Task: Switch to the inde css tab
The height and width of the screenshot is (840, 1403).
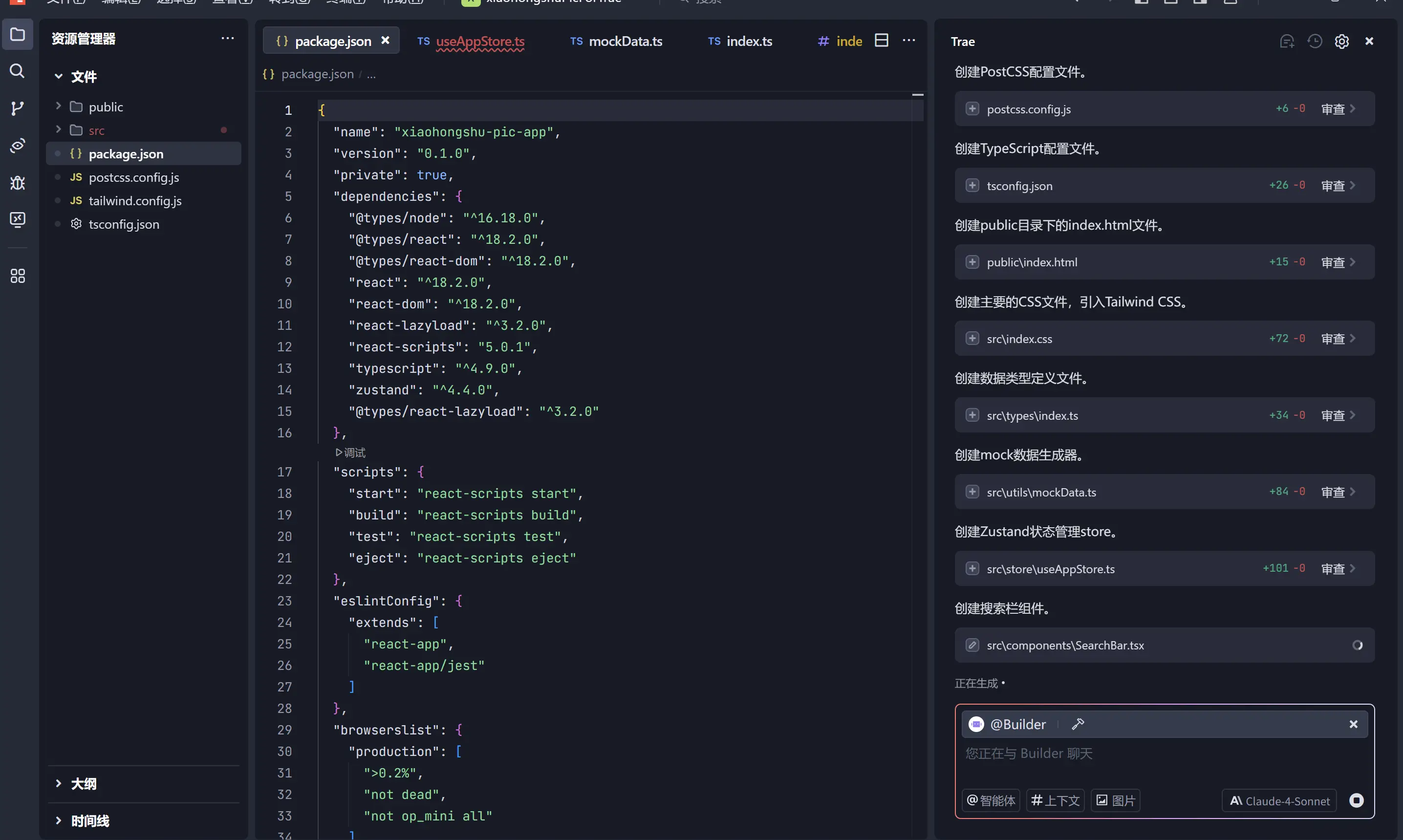Action: [841, 42]
